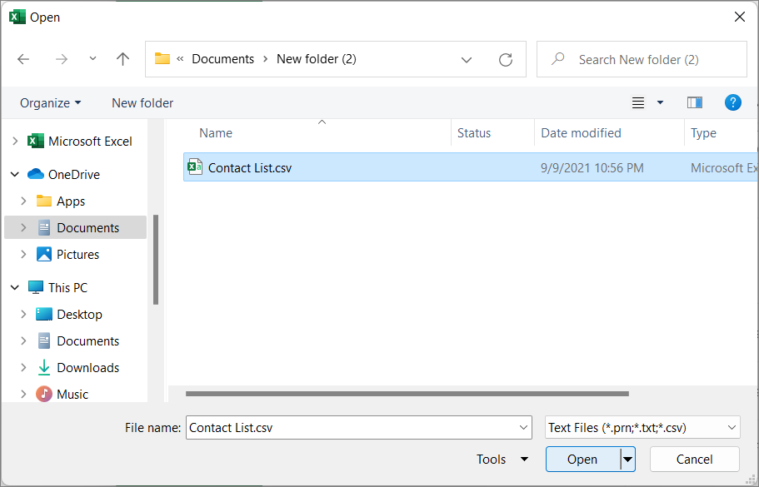Go forward with the right arrow button
The width and height of the screenshot is (759, 487).
(x=61, y=59)
